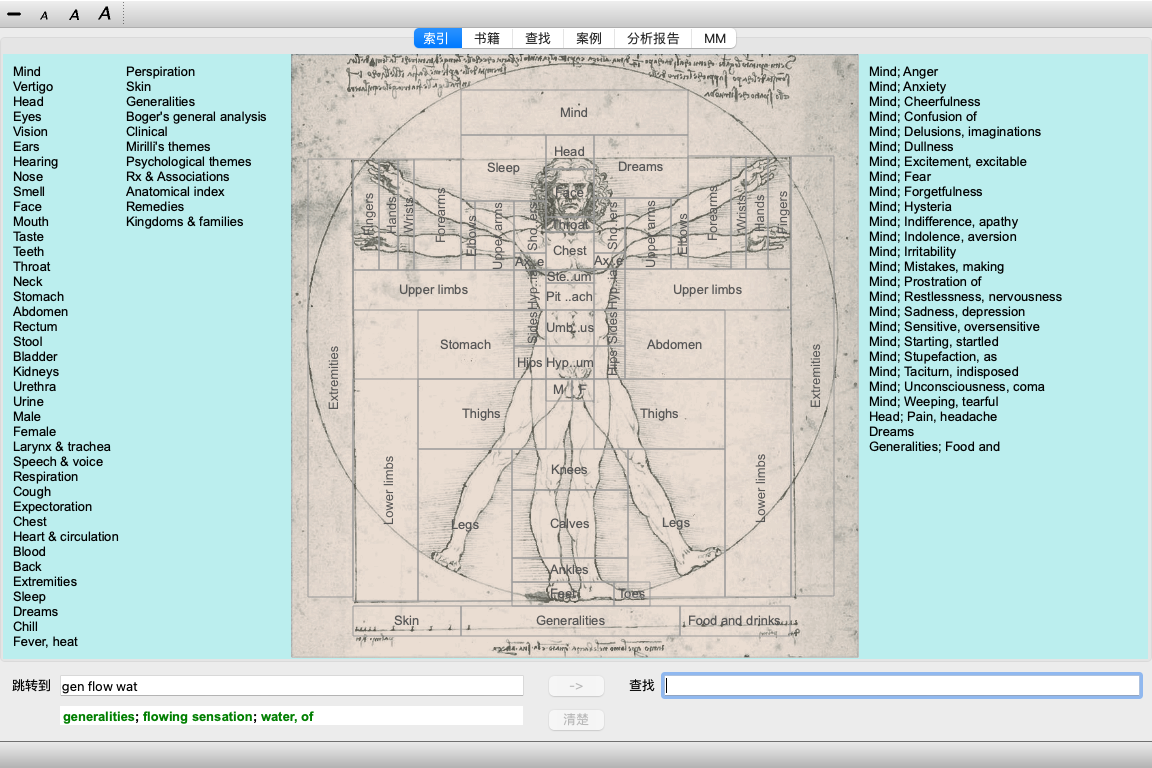
Task: Select the Knees area on Vitruvian figure
Action: [x=569, y=470]
